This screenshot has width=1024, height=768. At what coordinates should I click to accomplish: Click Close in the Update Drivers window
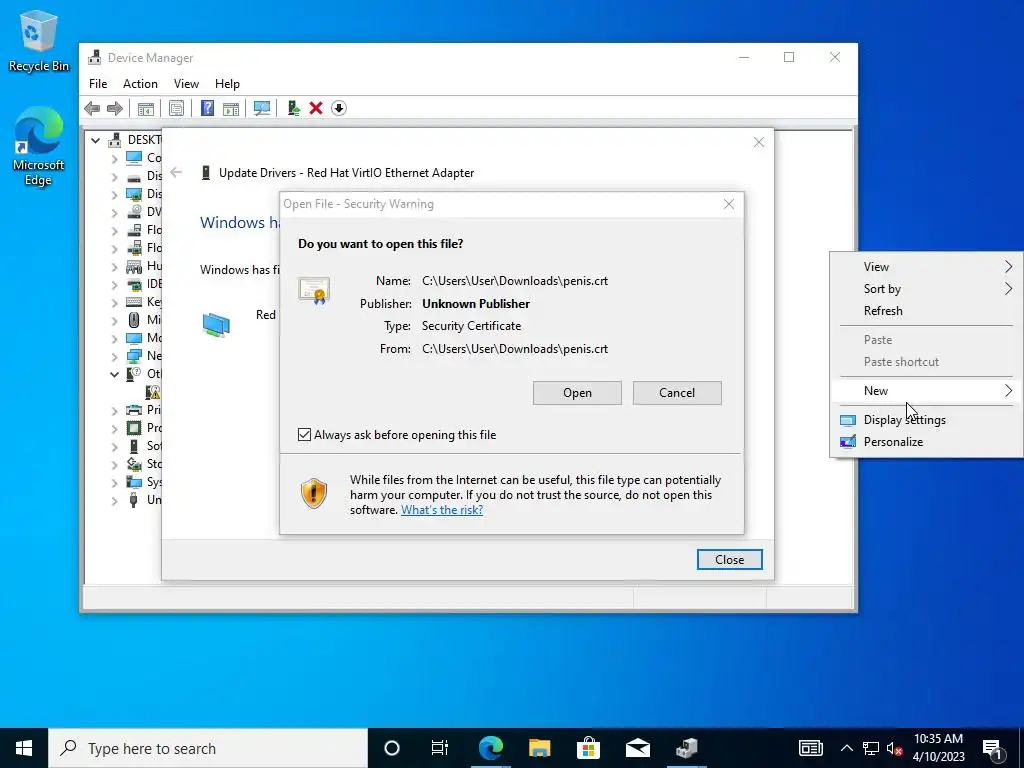tap(729, 560)
